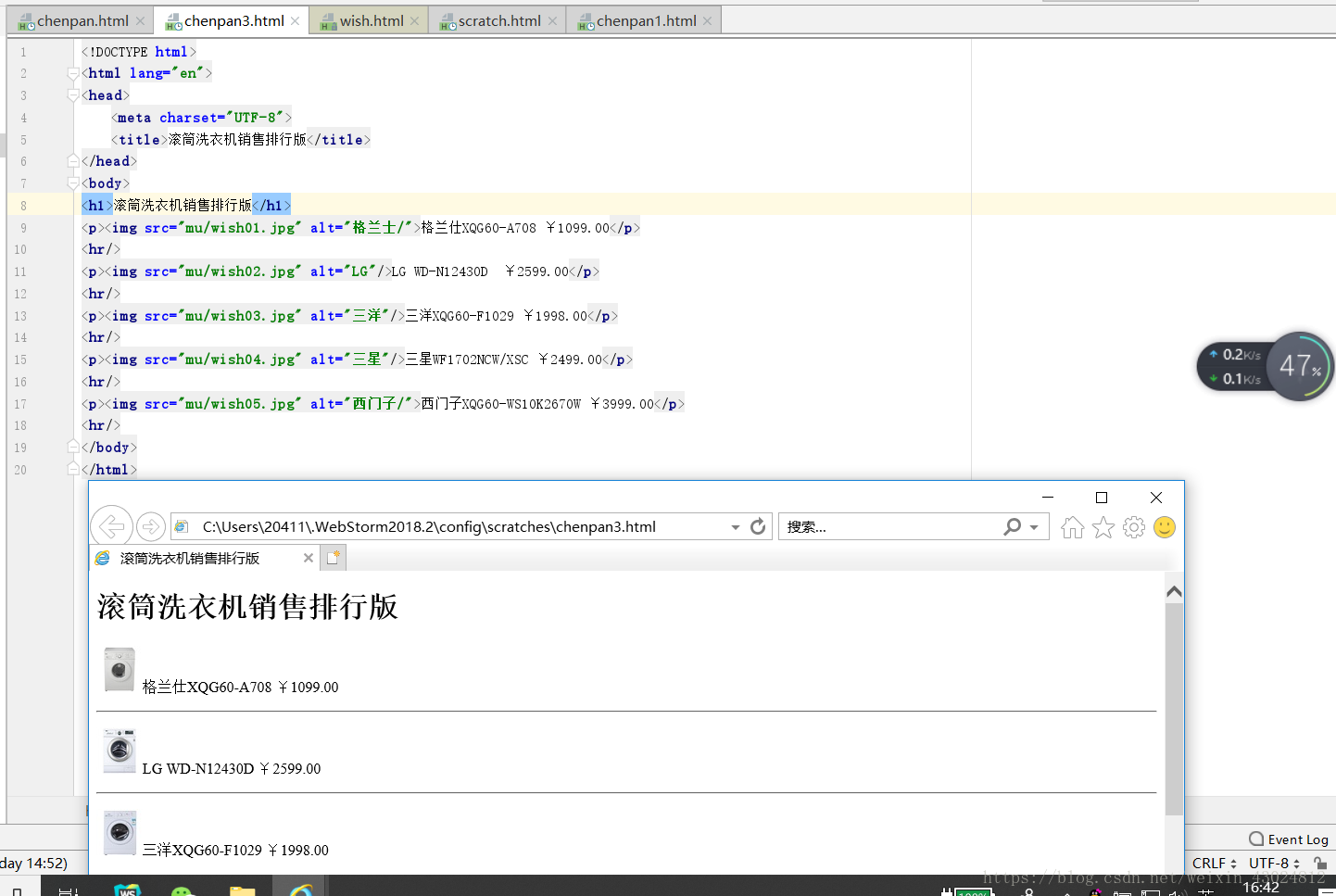Viewport: 1336px width, 896px height.
Task: Click the LG washing machine image
Action: point(120,751)
